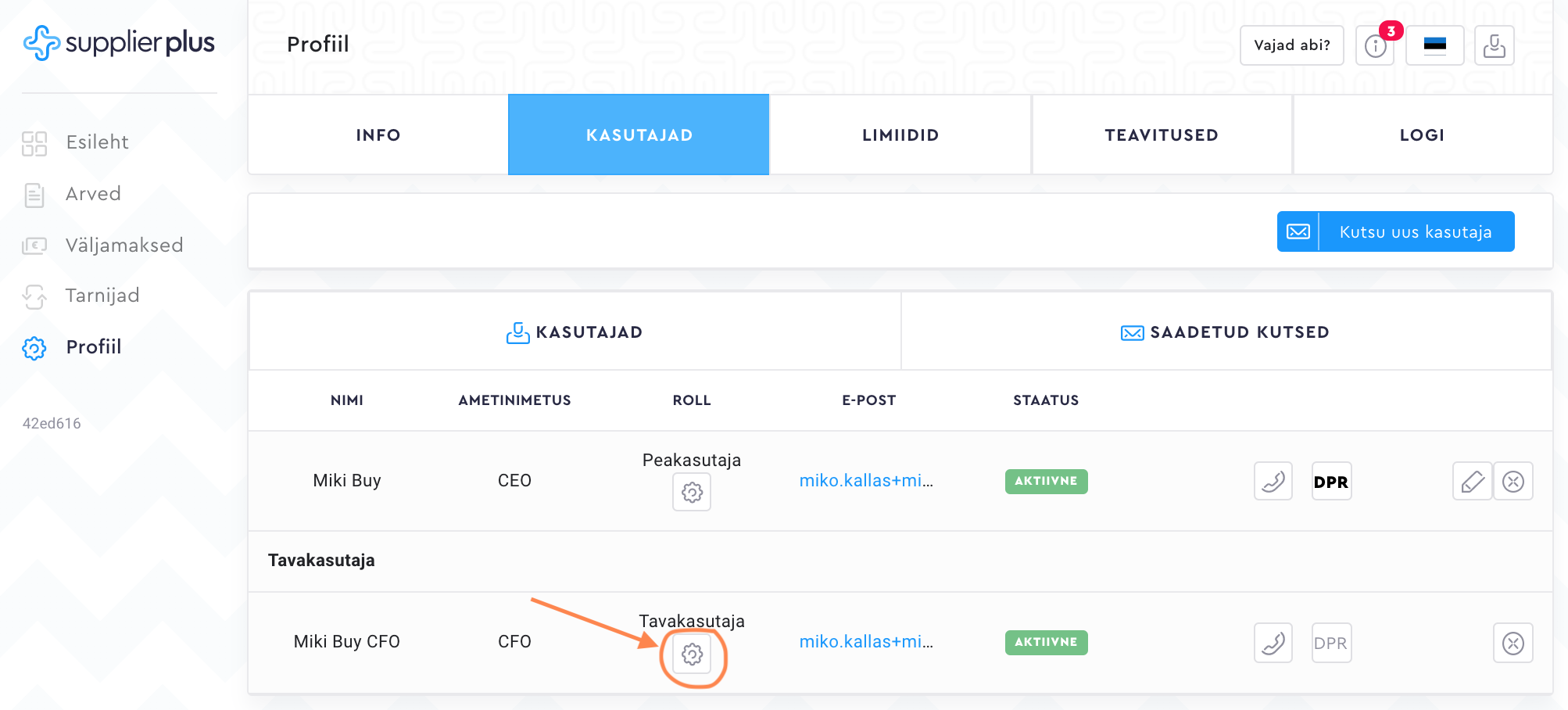Image resolution: width=1568 pixels, height=710 pixels.
Task: Click the phone icon in Miki Buy row
Action: point(1273,481)
